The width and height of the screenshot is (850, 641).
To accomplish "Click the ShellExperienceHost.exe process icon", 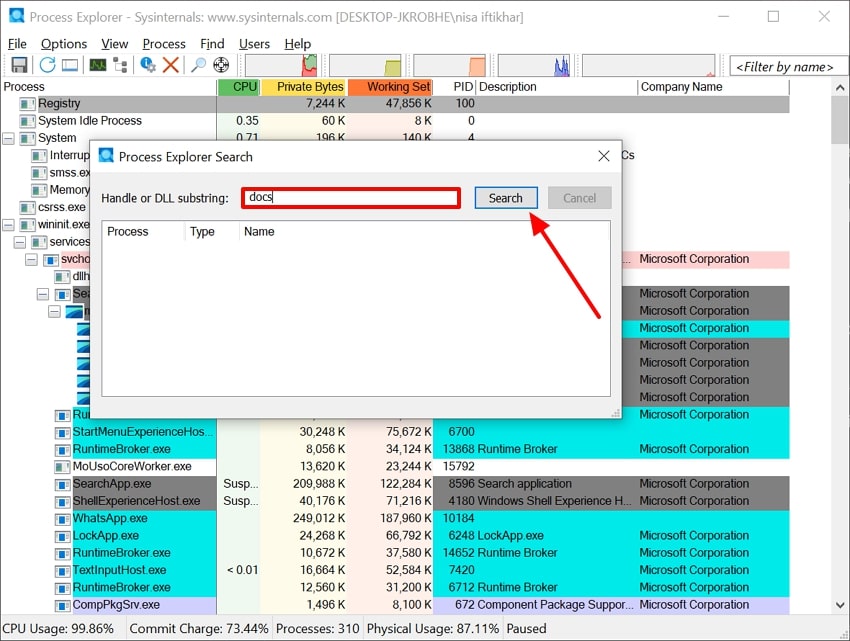I will pyautogui.click(x=62, y=502).
